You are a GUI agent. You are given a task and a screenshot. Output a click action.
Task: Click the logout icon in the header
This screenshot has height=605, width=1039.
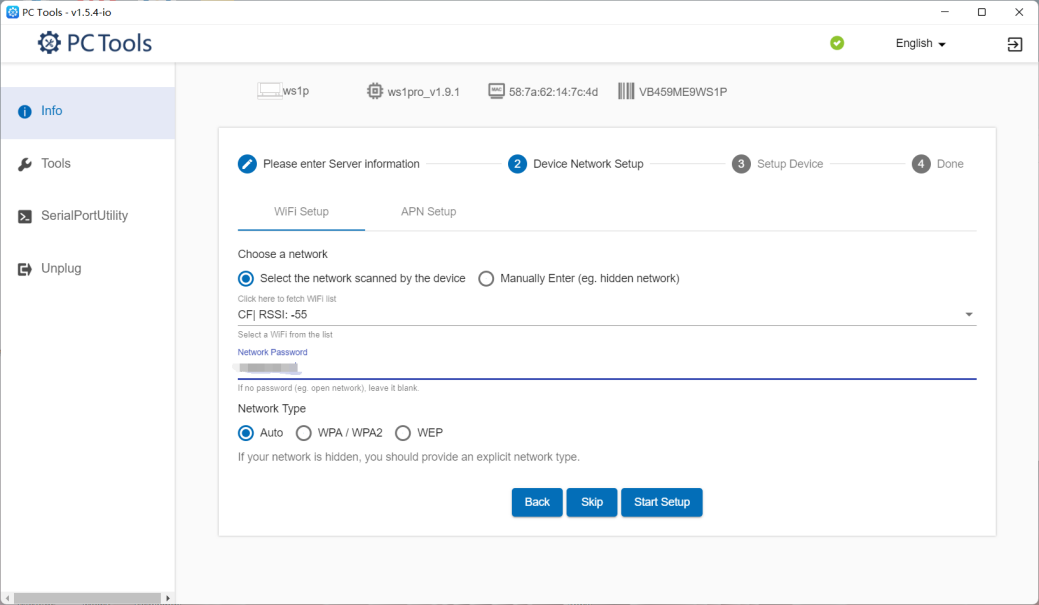tap(1014, 44)
